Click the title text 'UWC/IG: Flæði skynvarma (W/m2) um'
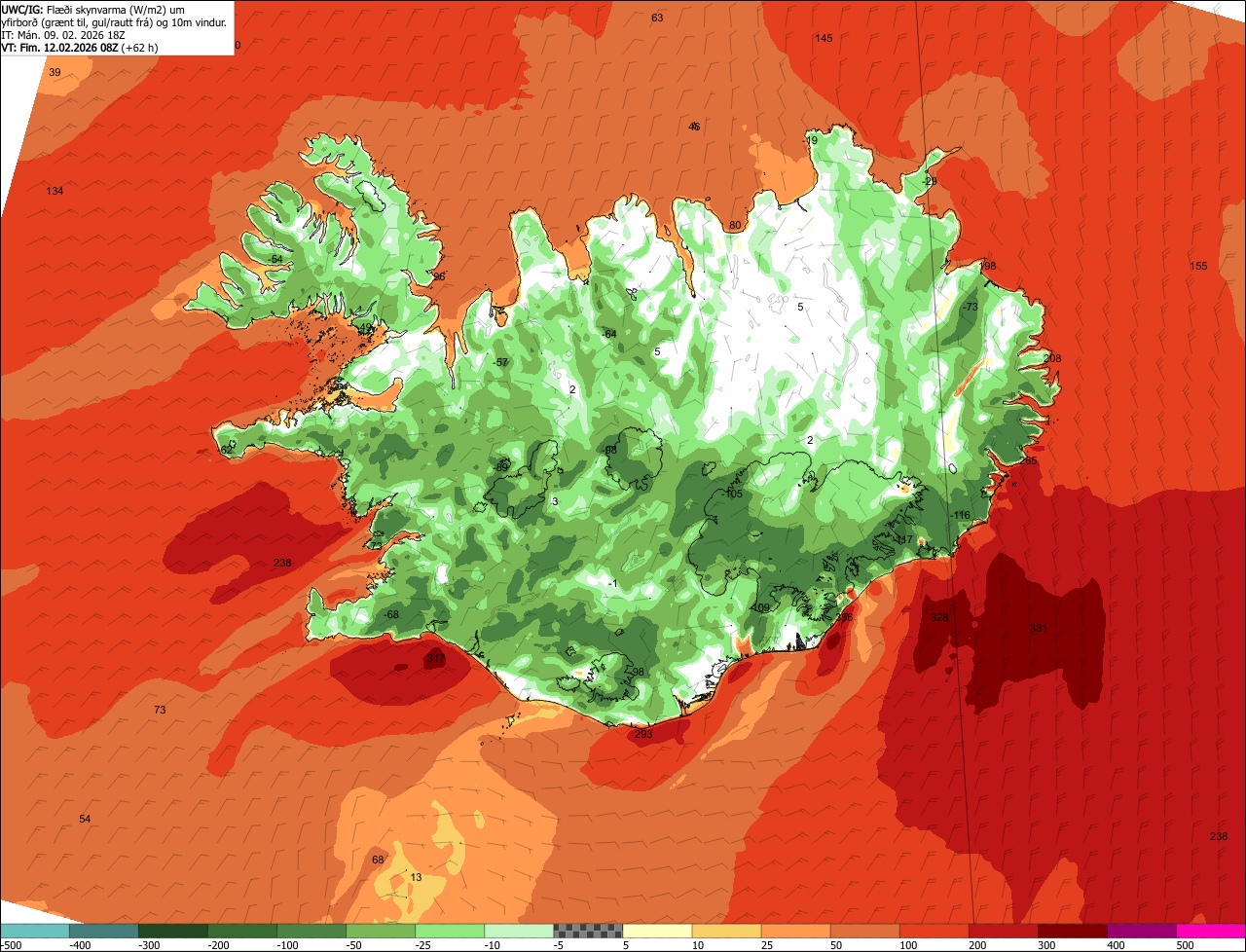This screenshot has height=952, width=1246. tap(93, 9)
